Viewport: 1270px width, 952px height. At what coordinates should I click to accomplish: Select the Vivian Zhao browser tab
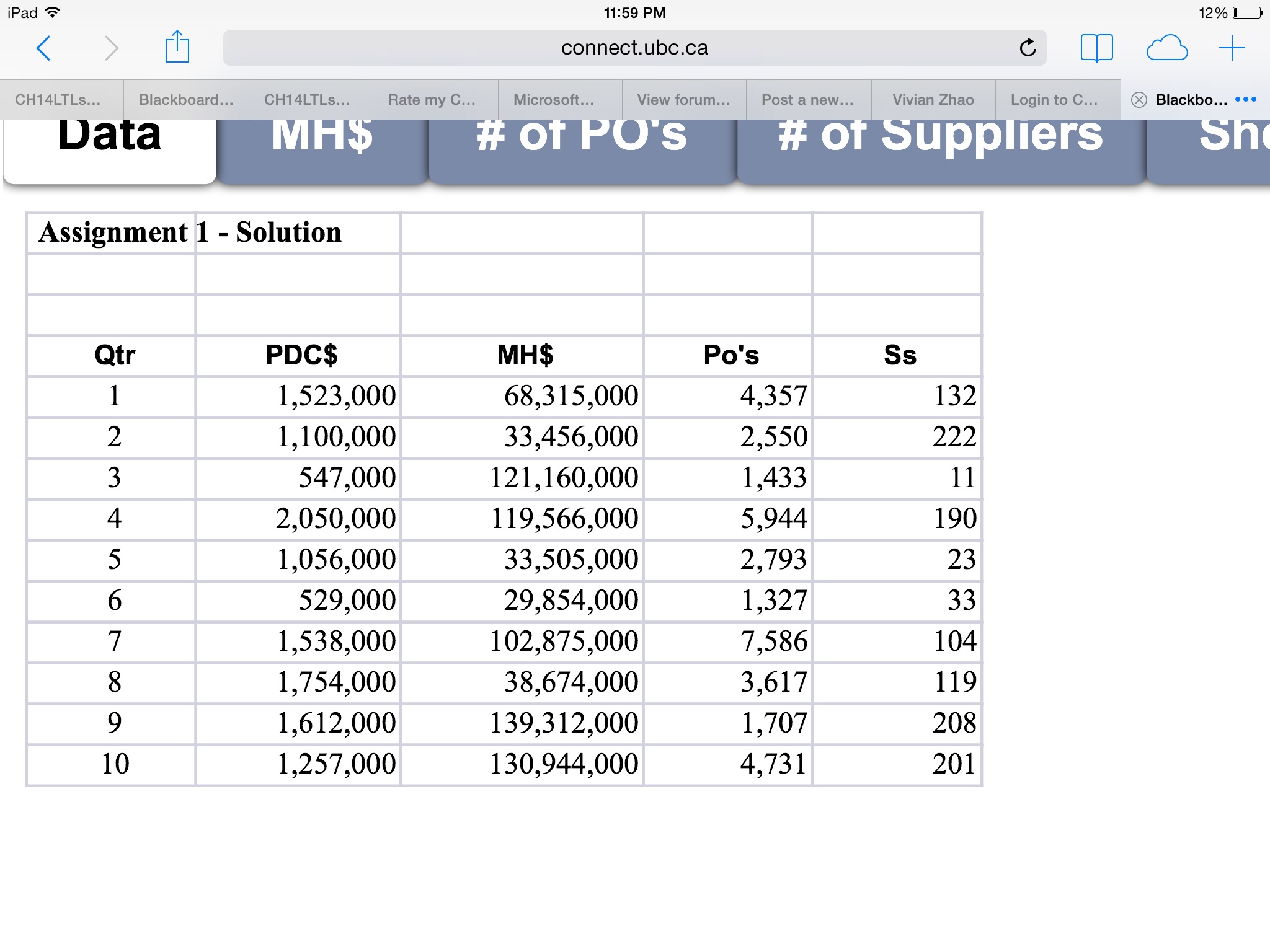point(933,100)
